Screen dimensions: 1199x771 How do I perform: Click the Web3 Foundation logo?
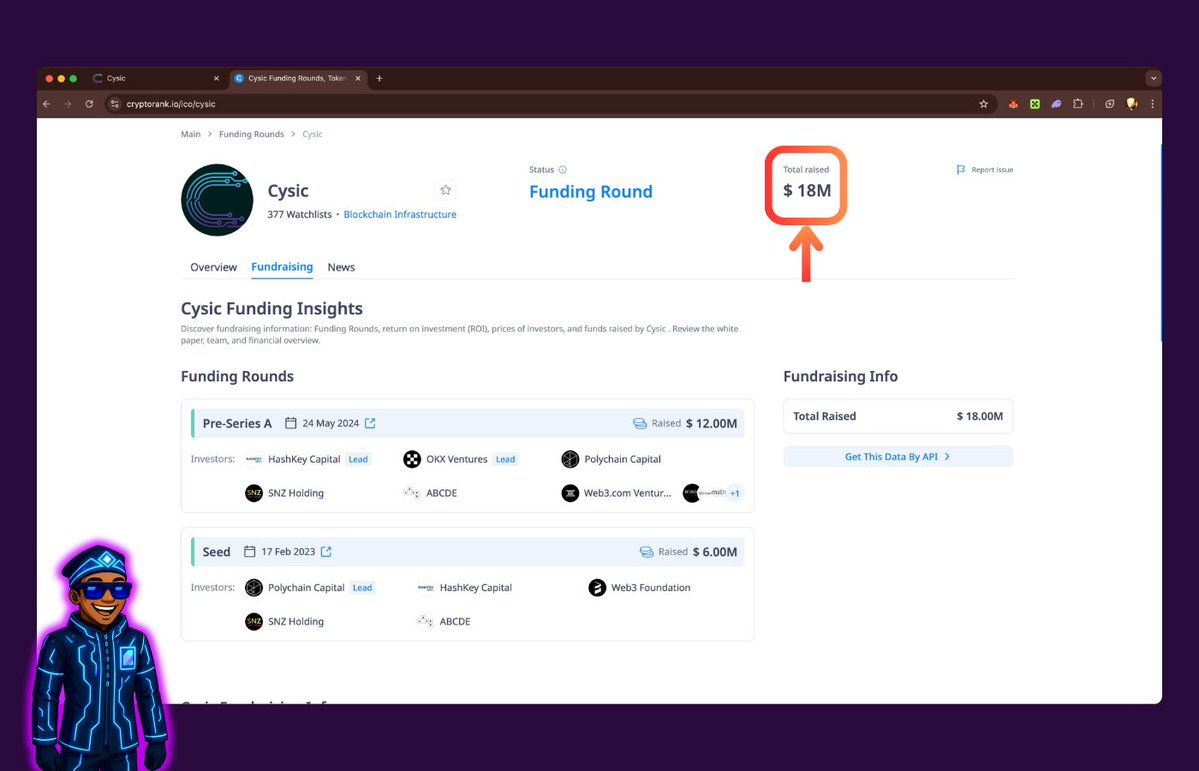[597, 587]
